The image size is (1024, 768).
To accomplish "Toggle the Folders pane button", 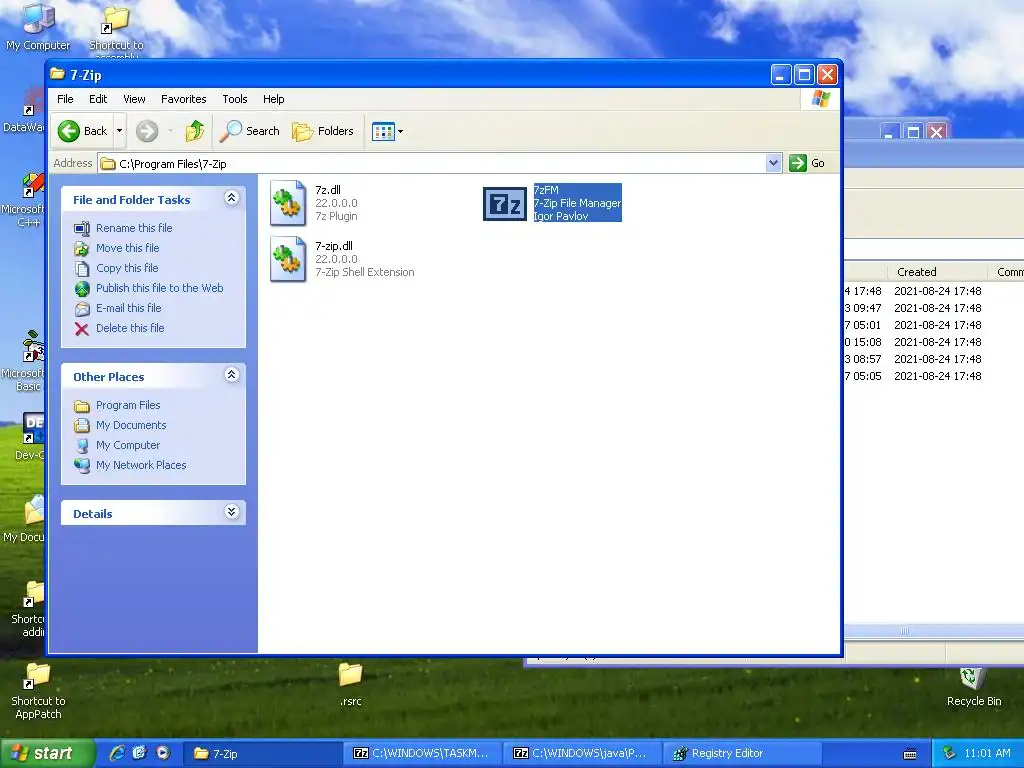I will click(x=323, y=131).
